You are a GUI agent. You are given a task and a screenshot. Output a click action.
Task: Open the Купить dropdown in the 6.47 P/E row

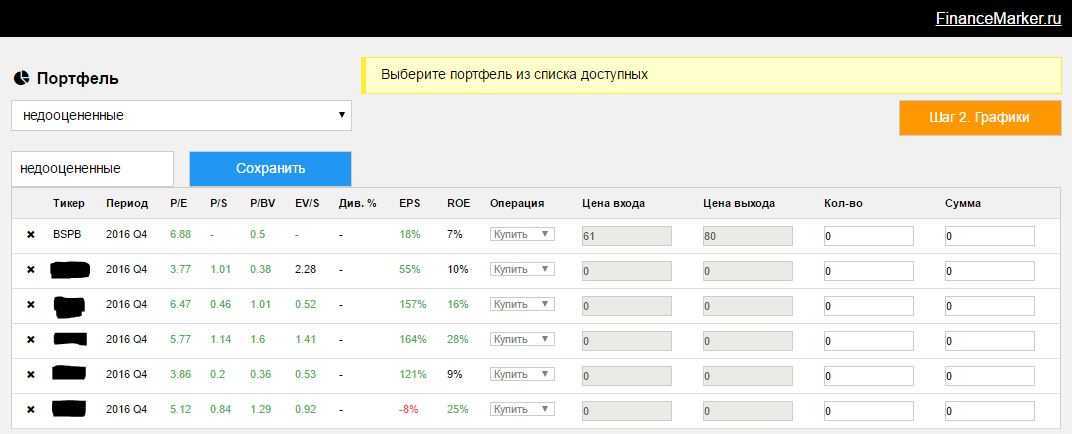point(522,304)
